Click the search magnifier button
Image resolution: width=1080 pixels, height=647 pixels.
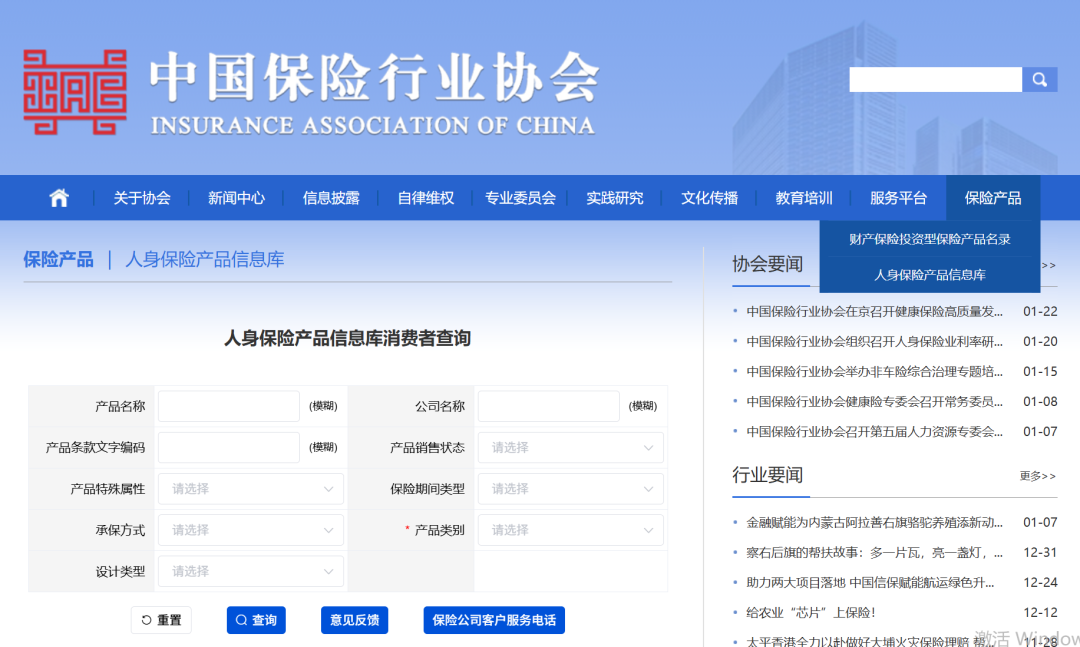pyautogui.click(x=1039, y=79)
